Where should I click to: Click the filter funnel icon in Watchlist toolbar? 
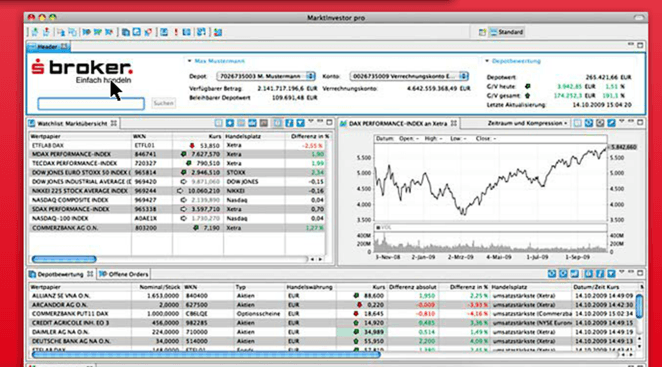[x=300, y=123]
